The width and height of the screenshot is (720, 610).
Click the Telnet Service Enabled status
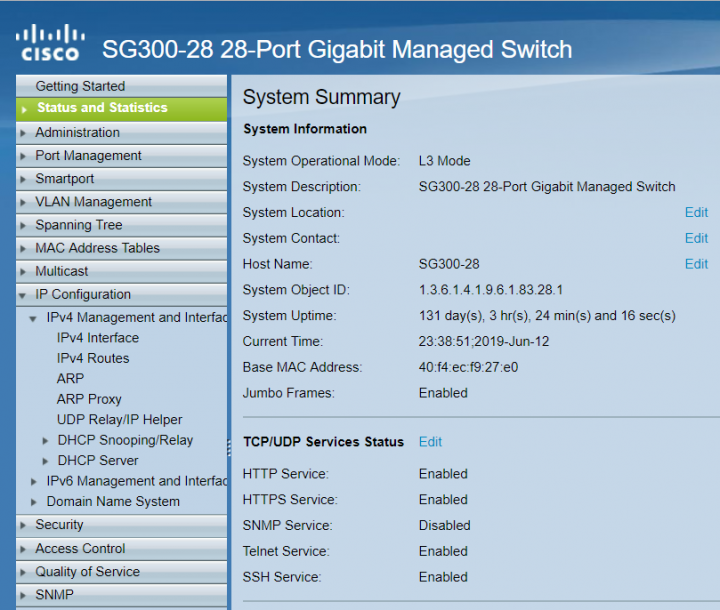click(x=443, y=551)
